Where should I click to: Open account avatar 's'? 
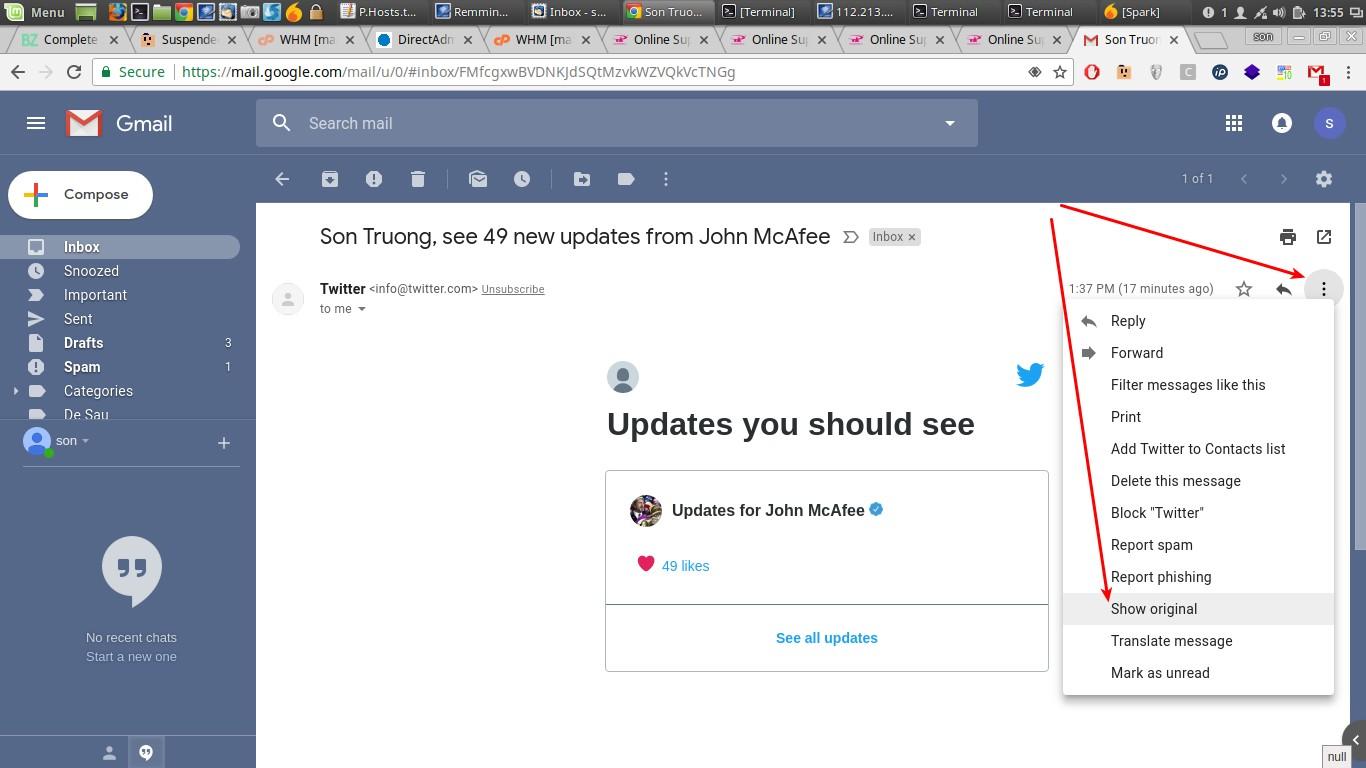click(x=1329, y=123)
